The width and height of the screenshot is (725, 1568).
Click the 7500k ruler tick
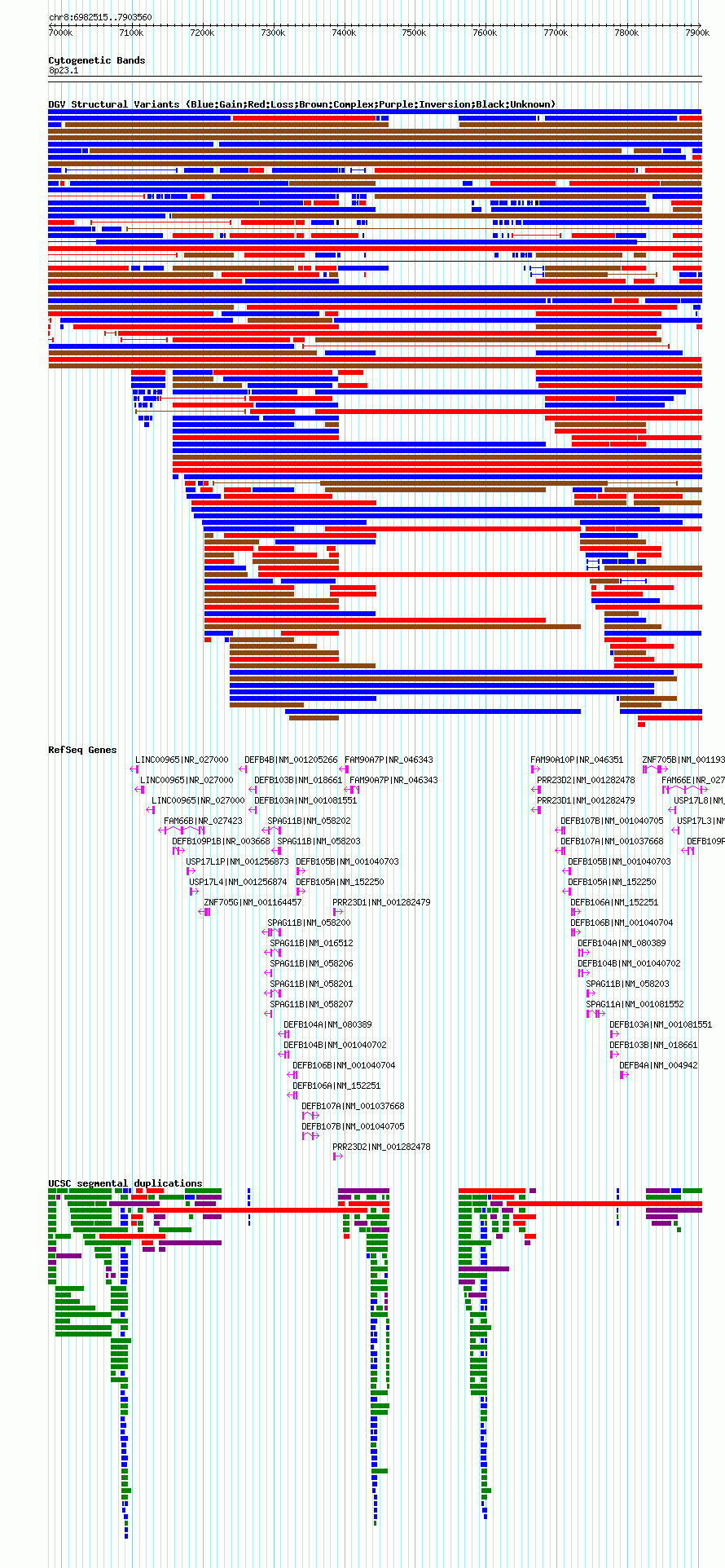(x=414, y=33)
